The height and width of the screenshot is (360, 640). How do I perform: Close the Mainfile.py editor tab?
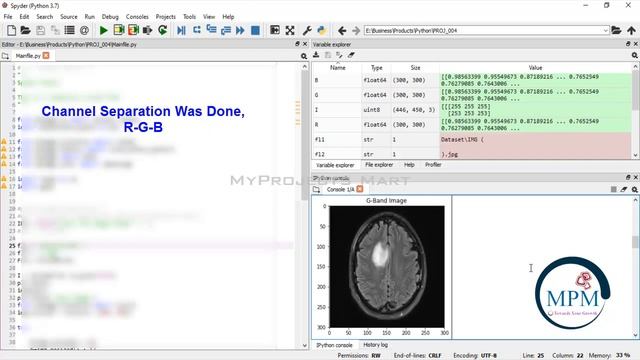click(x=46, y=56)
